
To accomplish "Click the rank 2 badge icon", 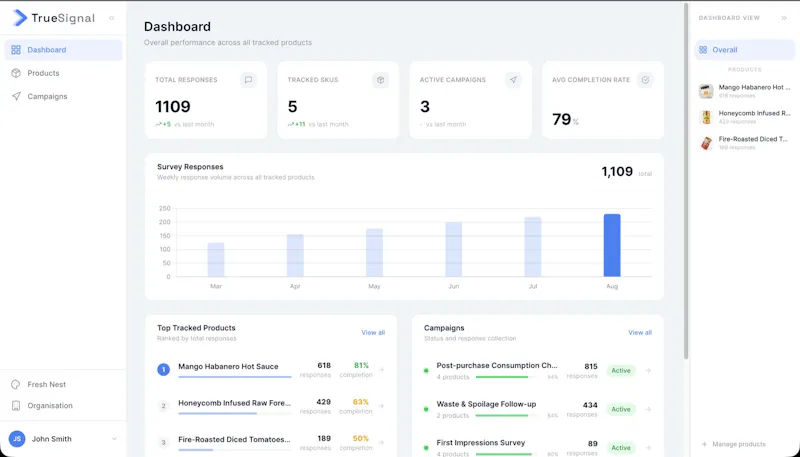I will coord(163,407).
